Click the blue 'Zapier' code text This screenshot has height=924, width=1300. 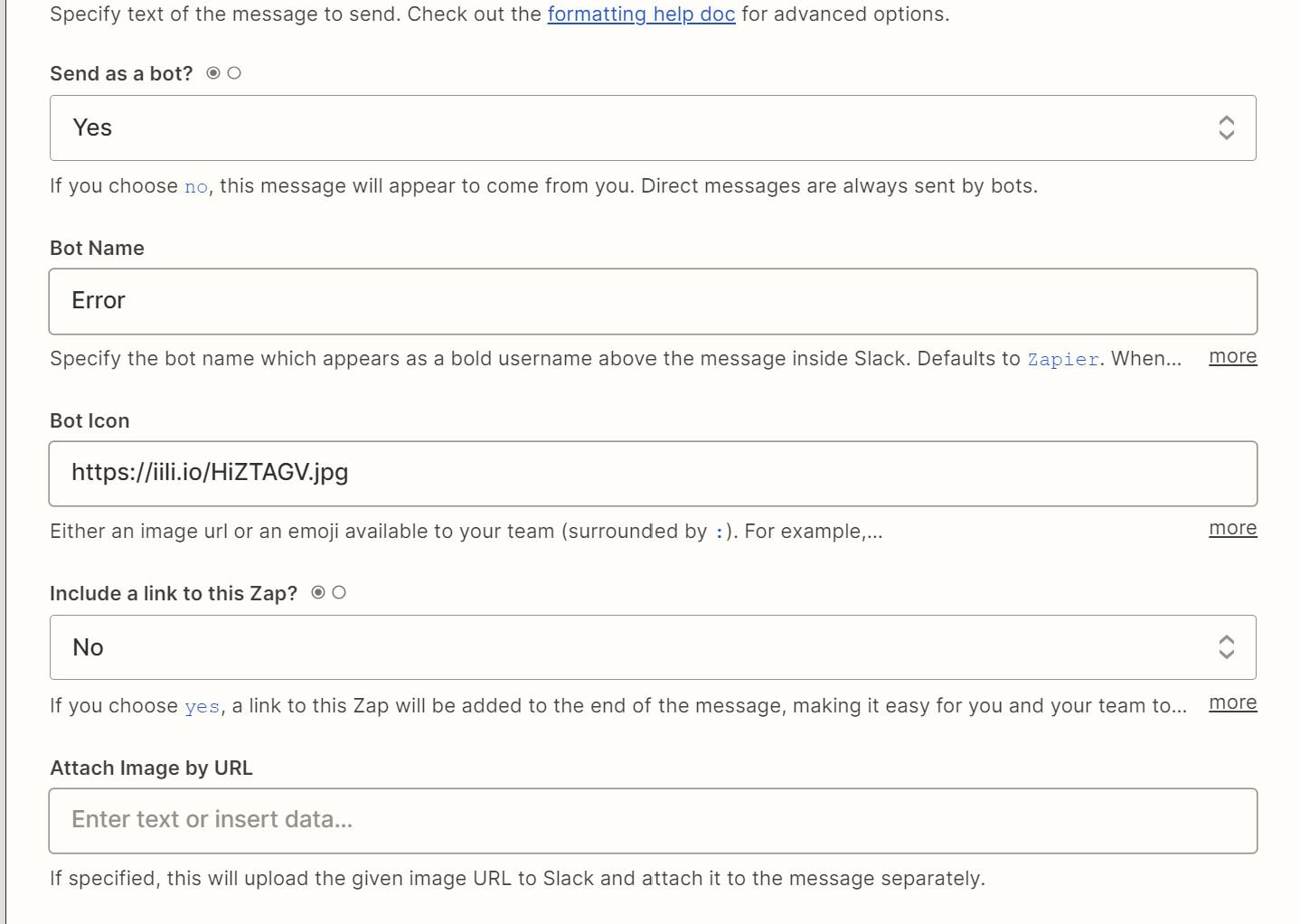click(x=1063, y=359)
